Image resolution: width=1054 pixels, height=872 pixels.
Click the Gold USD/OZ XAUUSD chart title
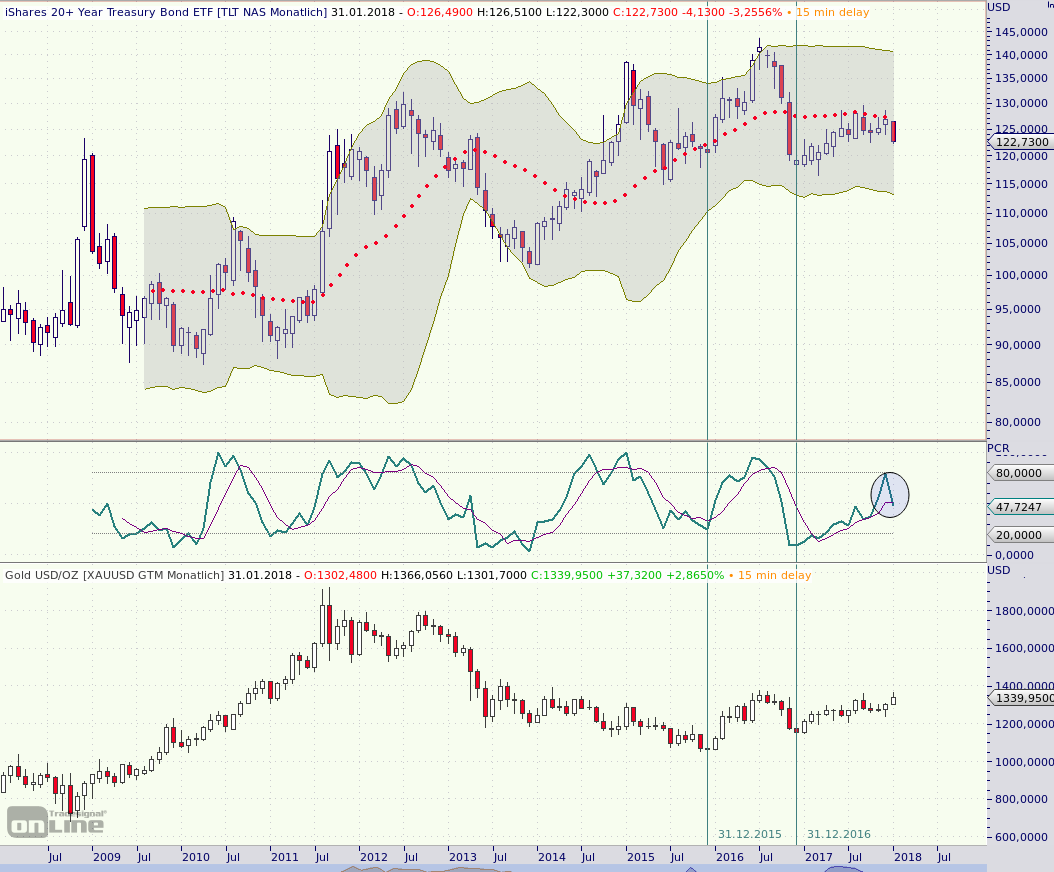114,575
